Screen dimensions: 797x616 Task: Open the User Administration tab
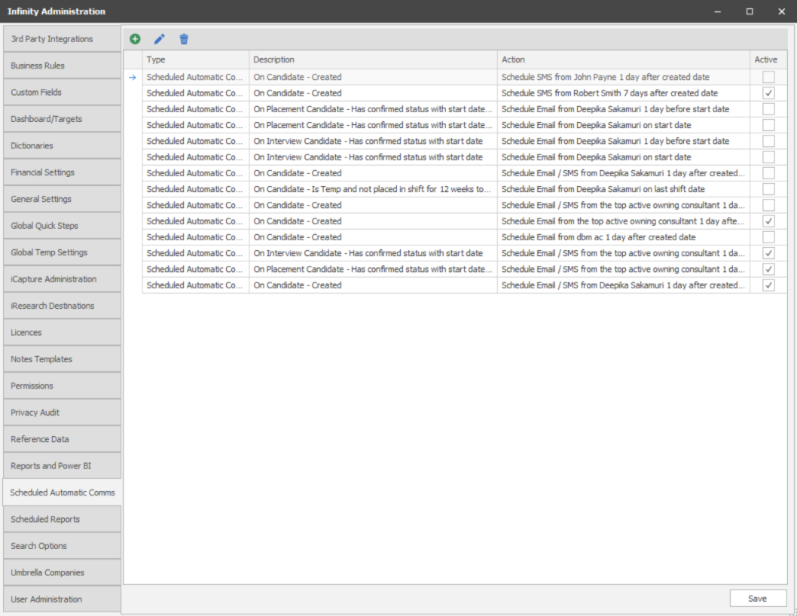click(61, 600)
